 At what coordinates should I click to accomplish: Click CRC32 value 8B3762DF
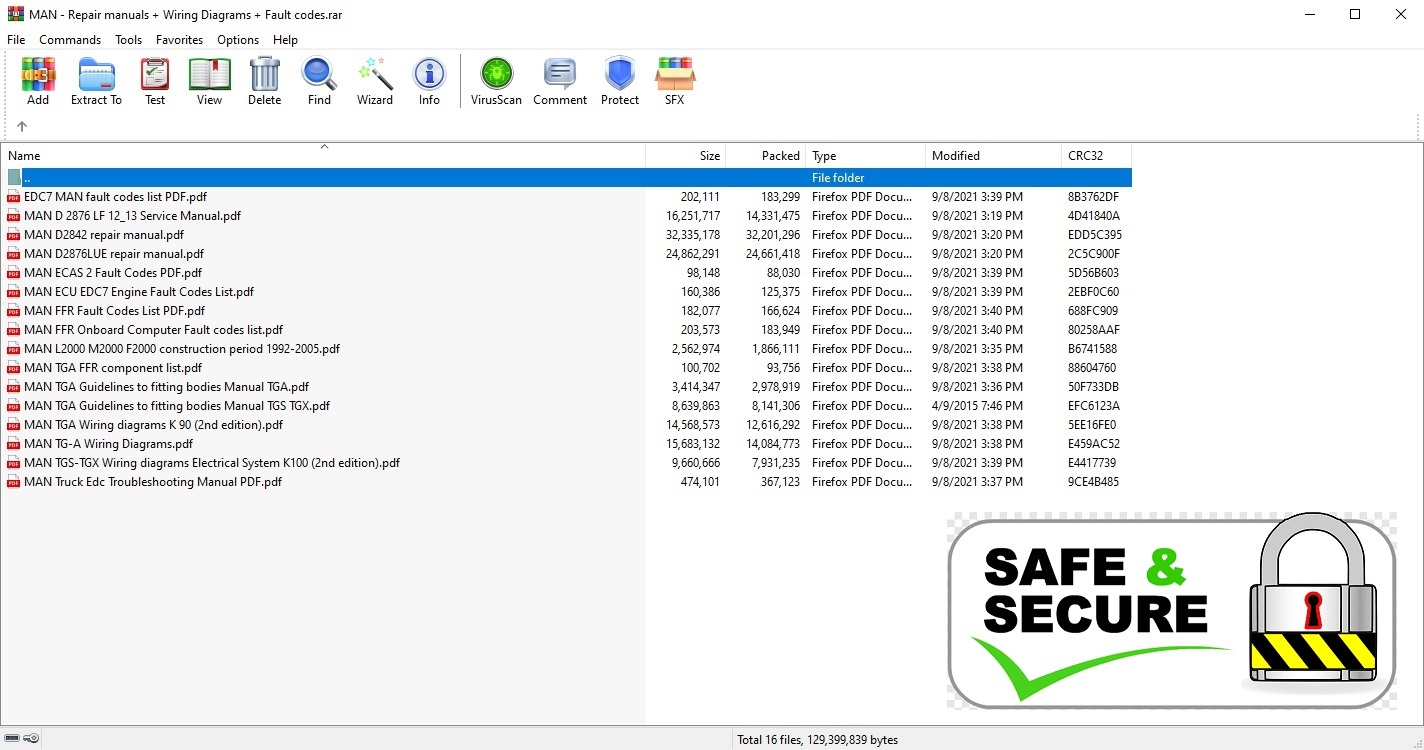[x=1093, y=197]
